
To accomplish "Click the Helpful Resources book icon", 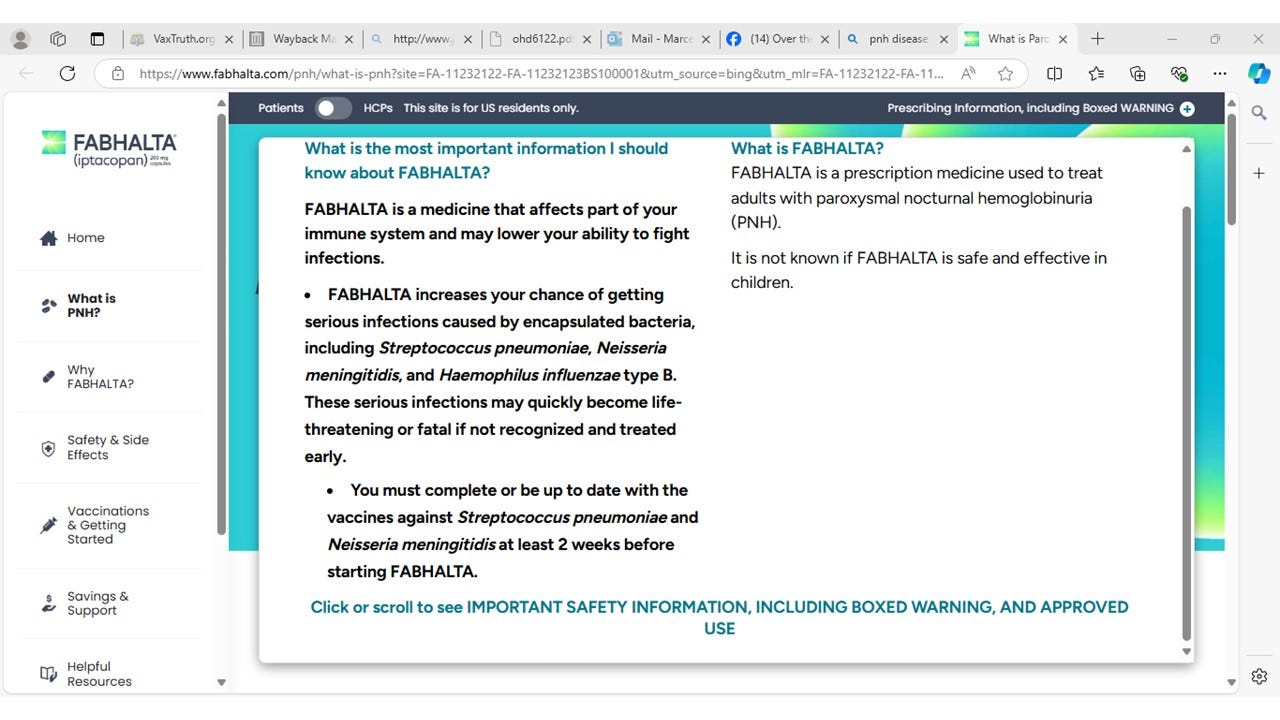I will pyautogui.click(x=48, y=674).
